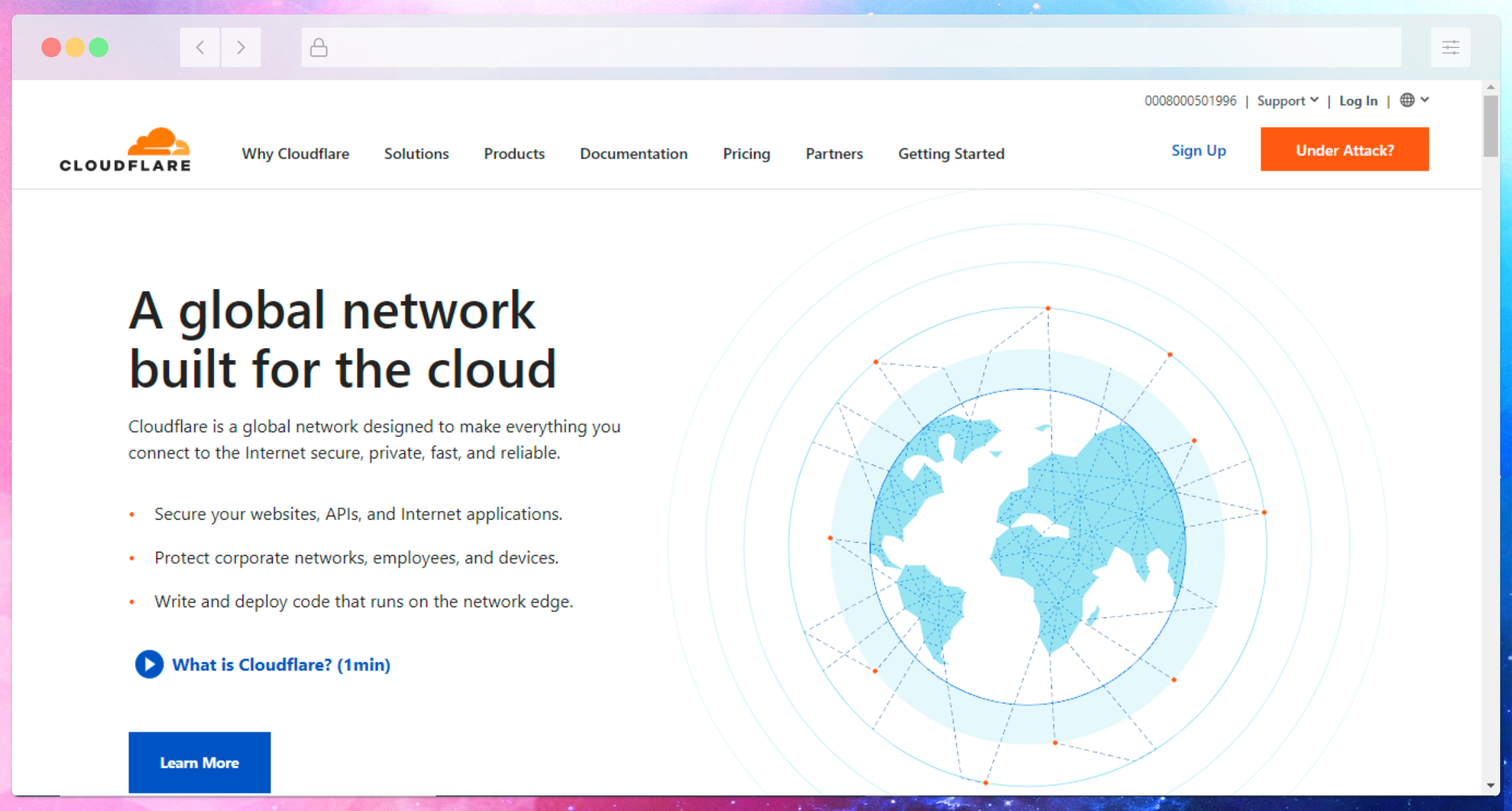
Task: Click What is Cloudflare? (1min) link
Action: (281, 664)
